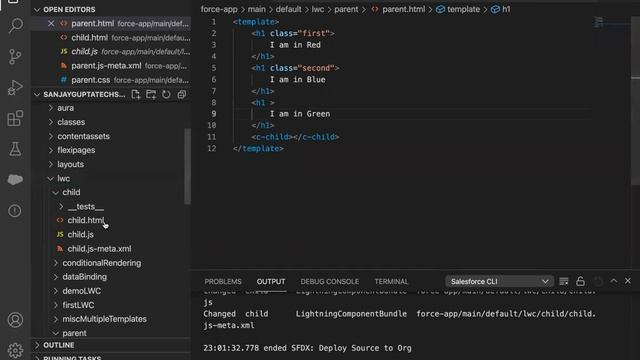Open the Manage gear settings
The image size is (640, 360).
[15, 350]
